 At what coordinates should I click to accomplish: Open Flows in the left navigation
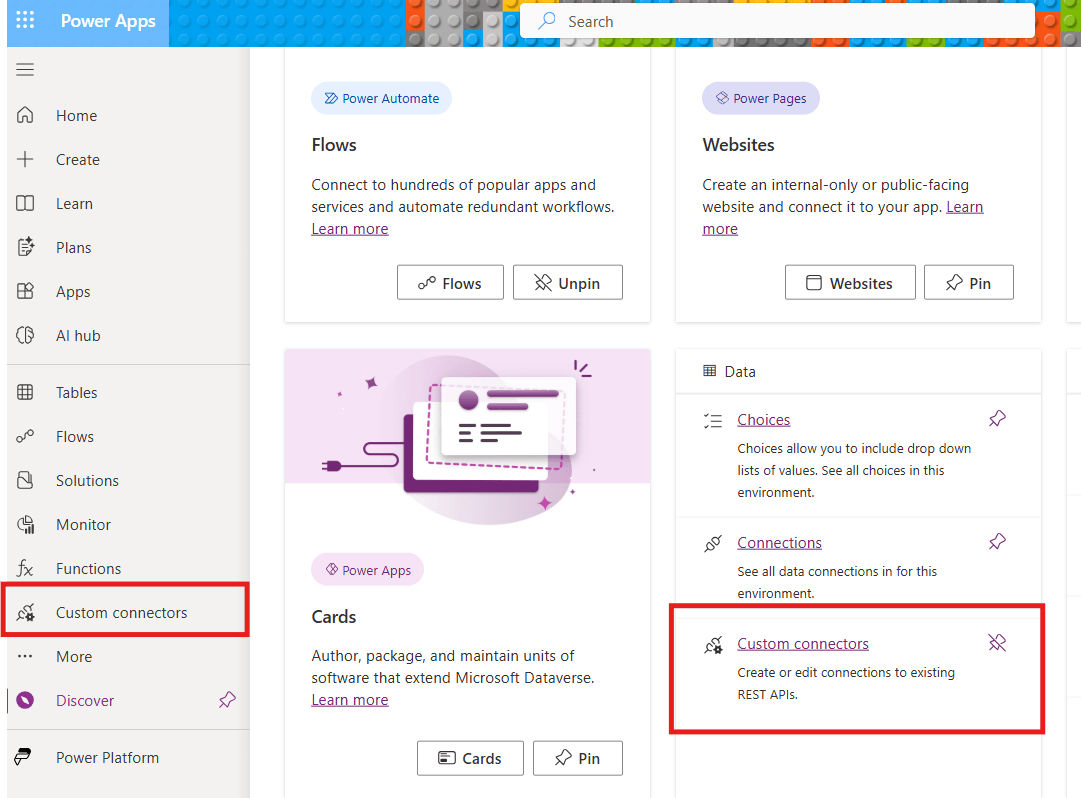(128, 436)
